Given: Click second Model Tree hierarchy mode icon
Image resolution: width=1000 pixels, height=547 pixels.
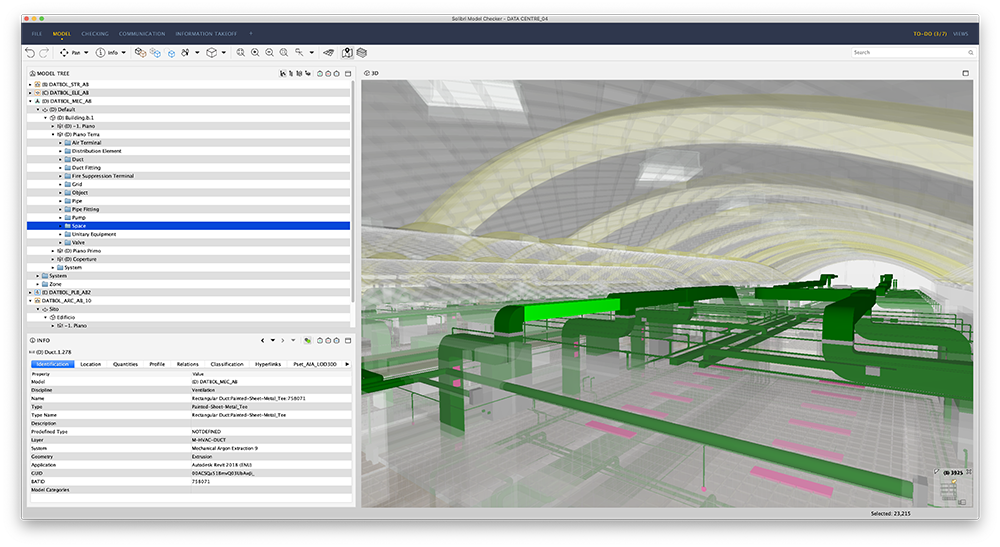Looking at the screenshot, I should (291, 74).
